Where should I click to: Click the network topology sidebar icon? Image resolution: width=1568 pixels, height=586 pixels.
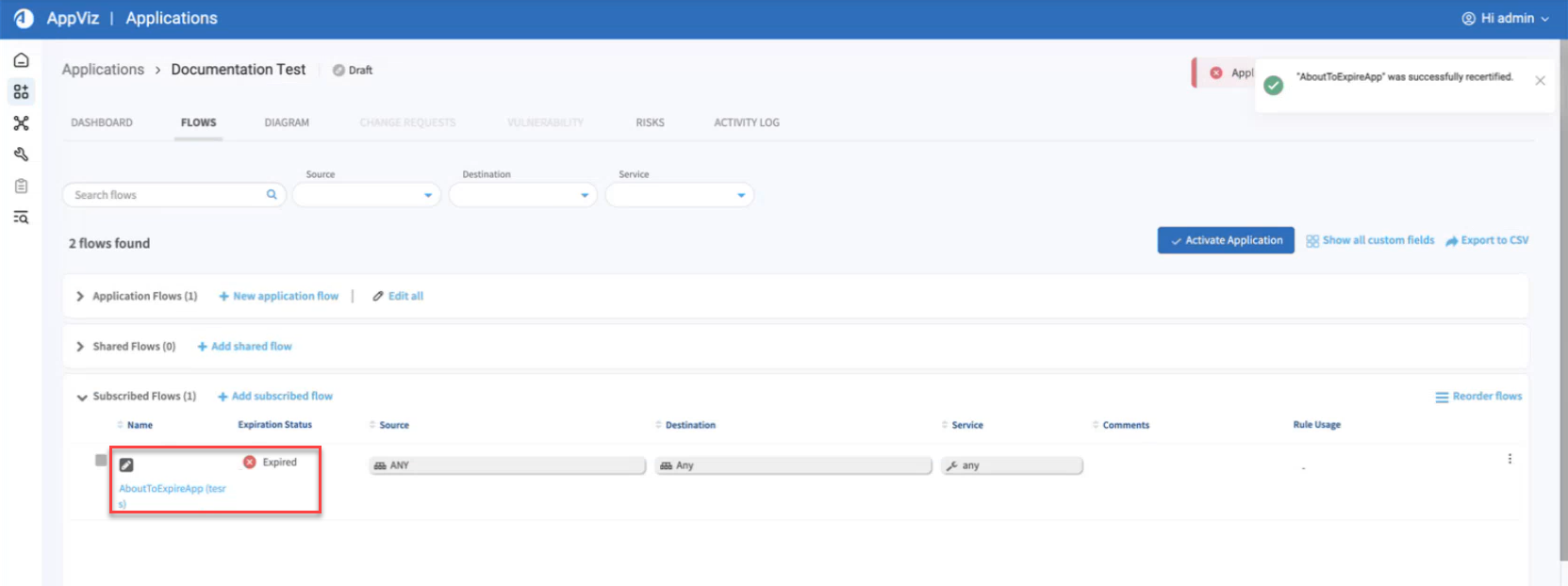(x=21, y=123)
